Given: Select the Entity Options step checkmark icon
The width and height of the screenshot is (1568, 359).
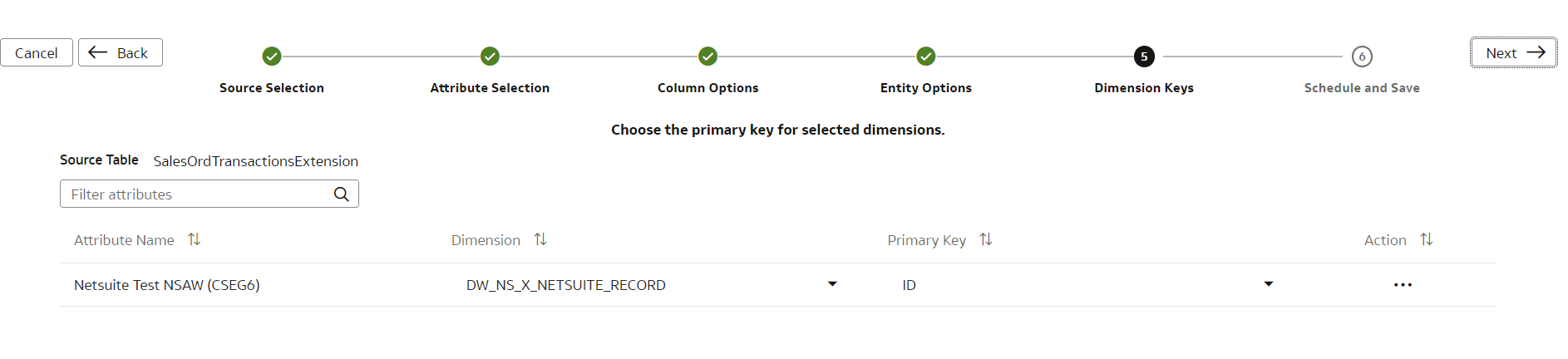Looking at the screenshot, I should click(926, 57).
